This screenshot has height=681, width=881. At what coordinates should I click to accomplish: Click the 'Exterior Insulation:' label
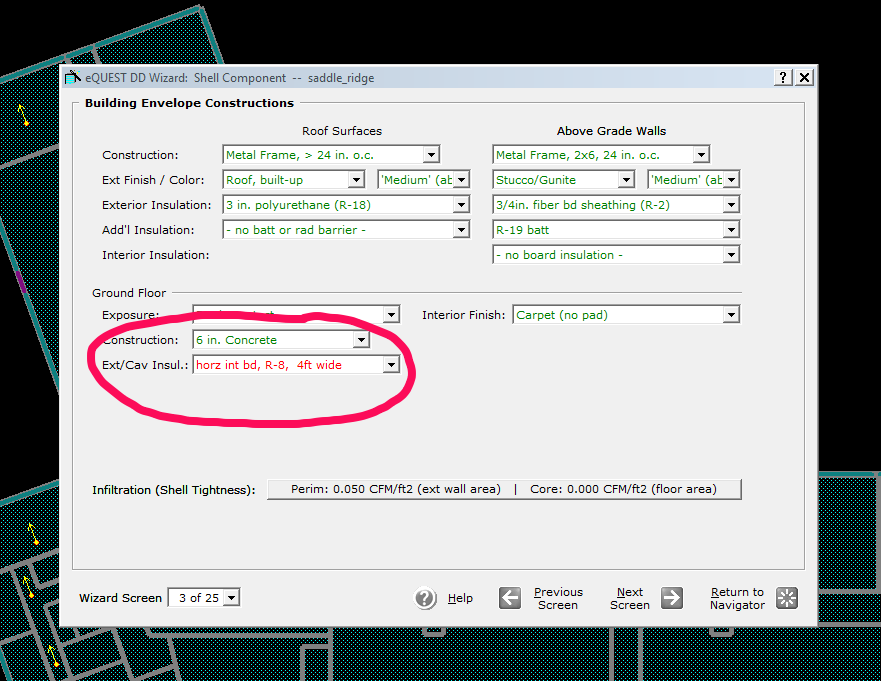[157, 205]
